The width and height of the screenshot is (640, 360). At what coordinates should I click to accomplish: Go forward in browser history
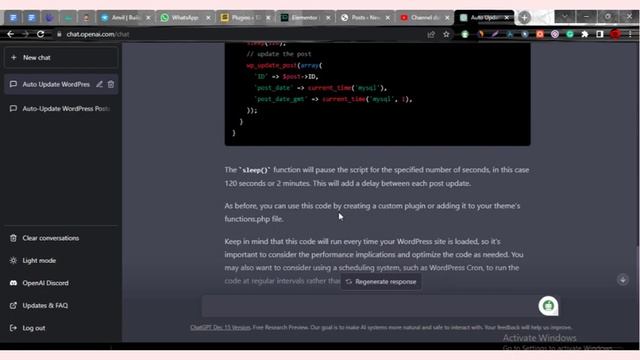25,34
